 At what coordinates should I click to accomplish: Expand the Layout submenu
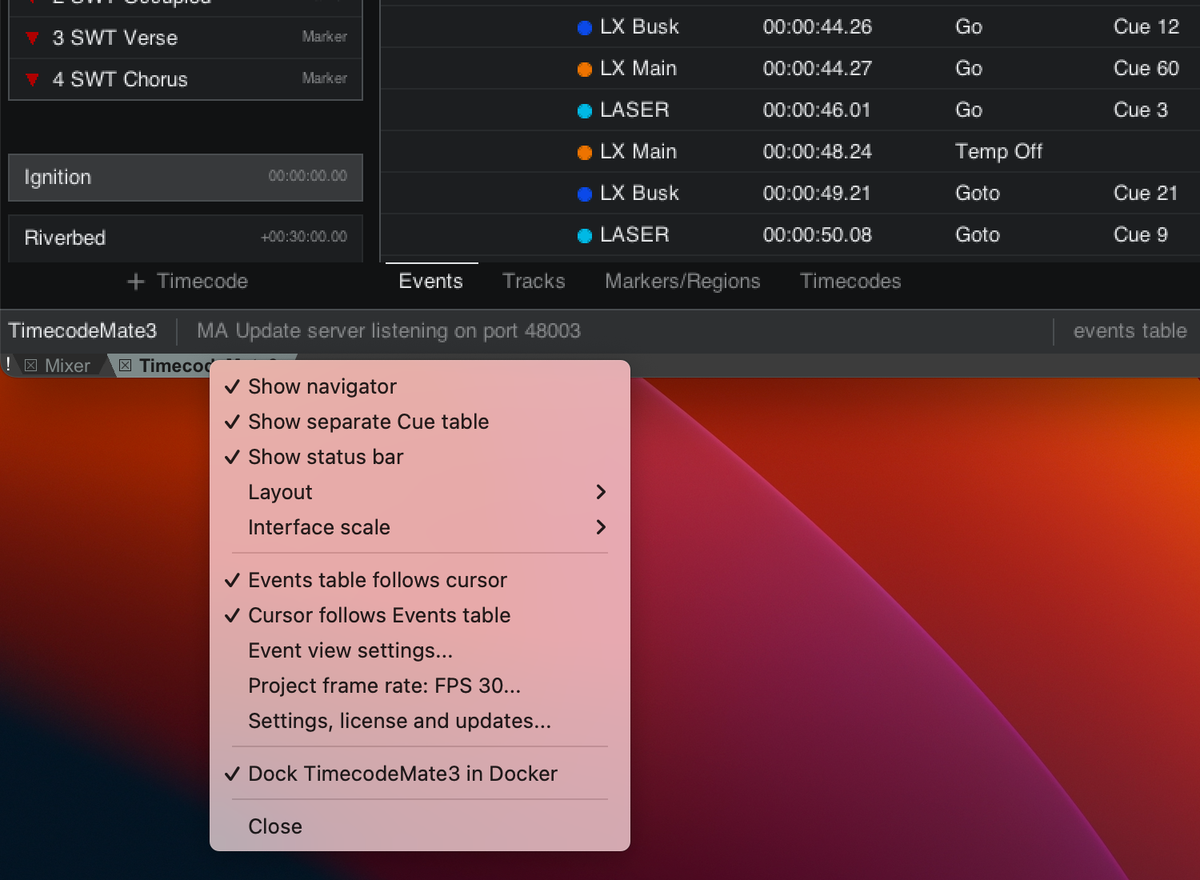click(420, 492)
